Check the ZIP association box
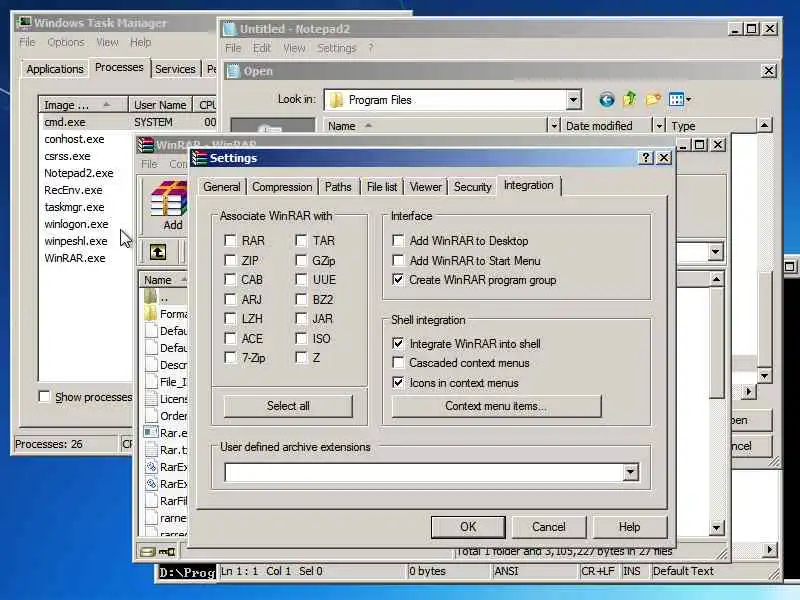Viewport: 800px width, 600px height. (230, 260)
